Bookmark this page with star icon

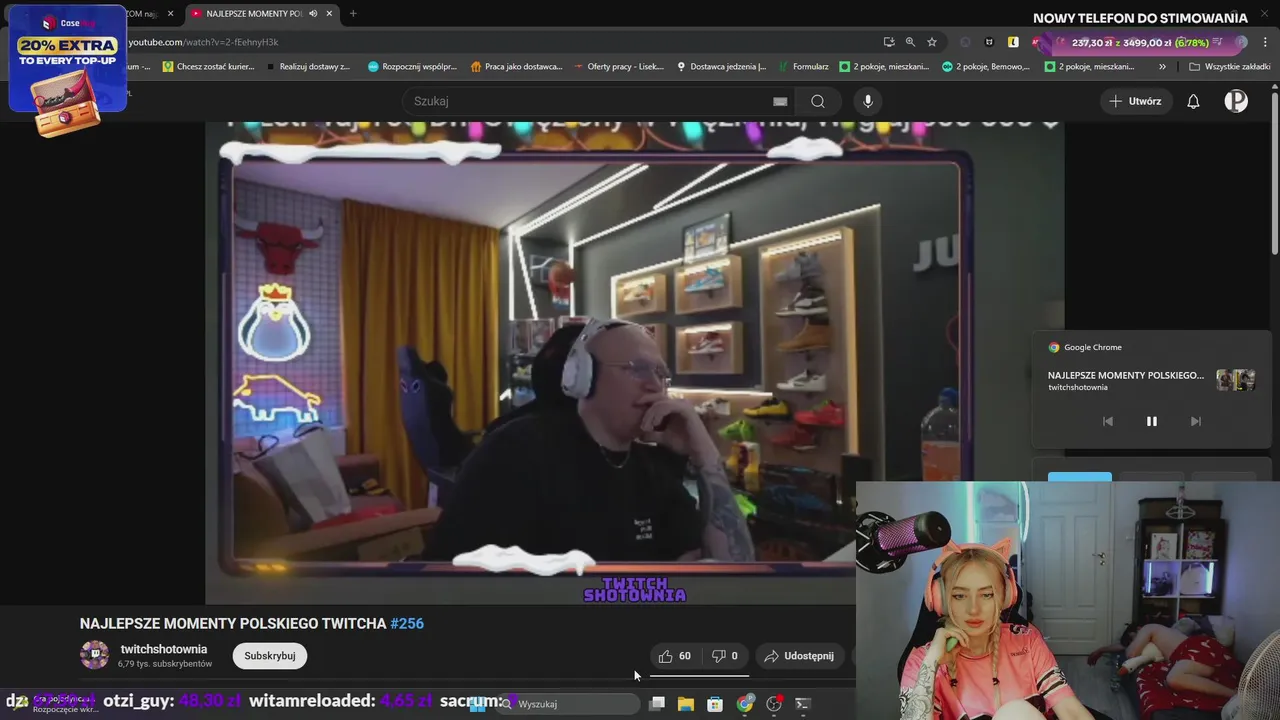point(932,42)
